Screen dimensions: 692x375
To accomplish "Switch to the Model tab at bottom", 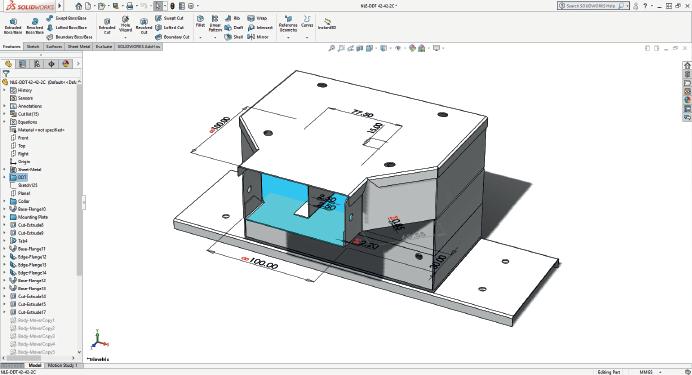I will pos(34,365).
